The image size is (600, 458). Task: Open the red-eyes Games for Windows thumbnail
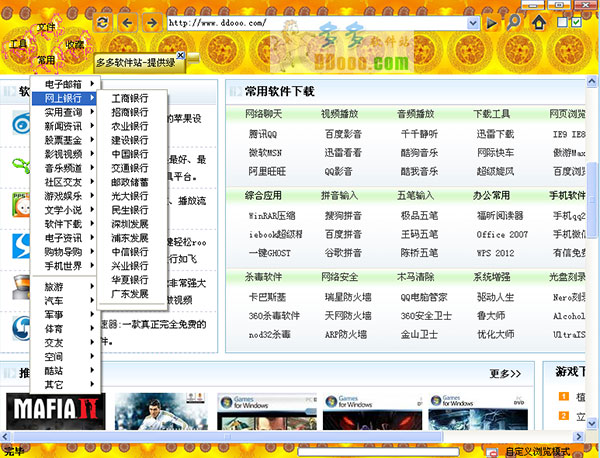pos(372,412)
